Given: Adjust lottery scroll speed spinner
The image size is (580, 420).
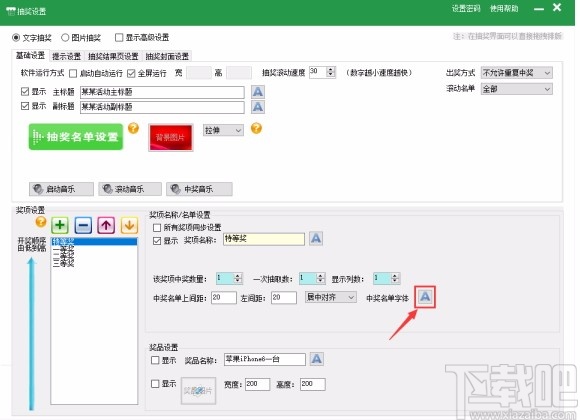Looking at the screenshot, I should click(x=331, y=71).
